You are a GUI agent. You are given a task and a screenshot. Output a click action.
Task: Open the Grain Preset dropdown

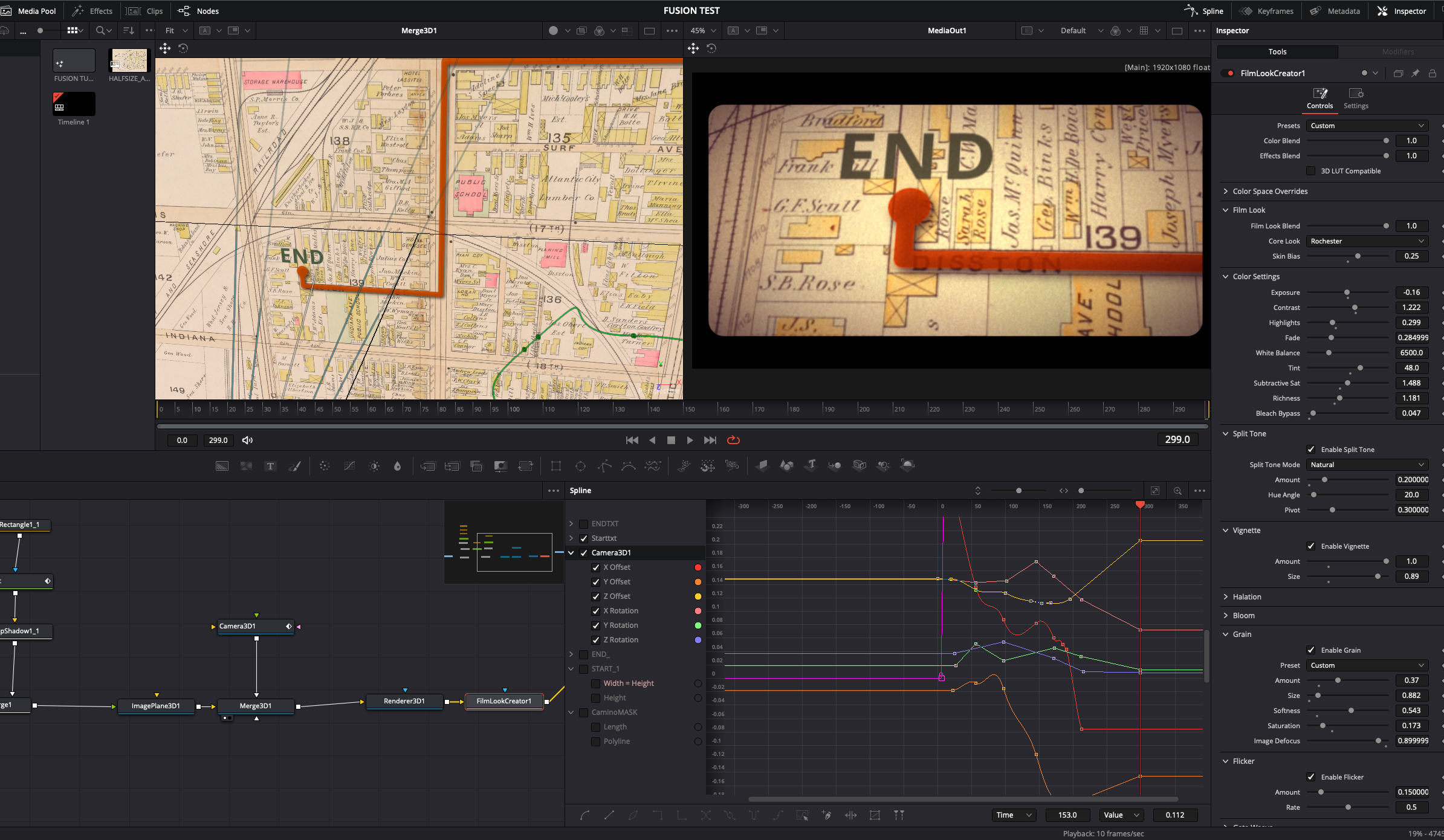[1367, 665]
